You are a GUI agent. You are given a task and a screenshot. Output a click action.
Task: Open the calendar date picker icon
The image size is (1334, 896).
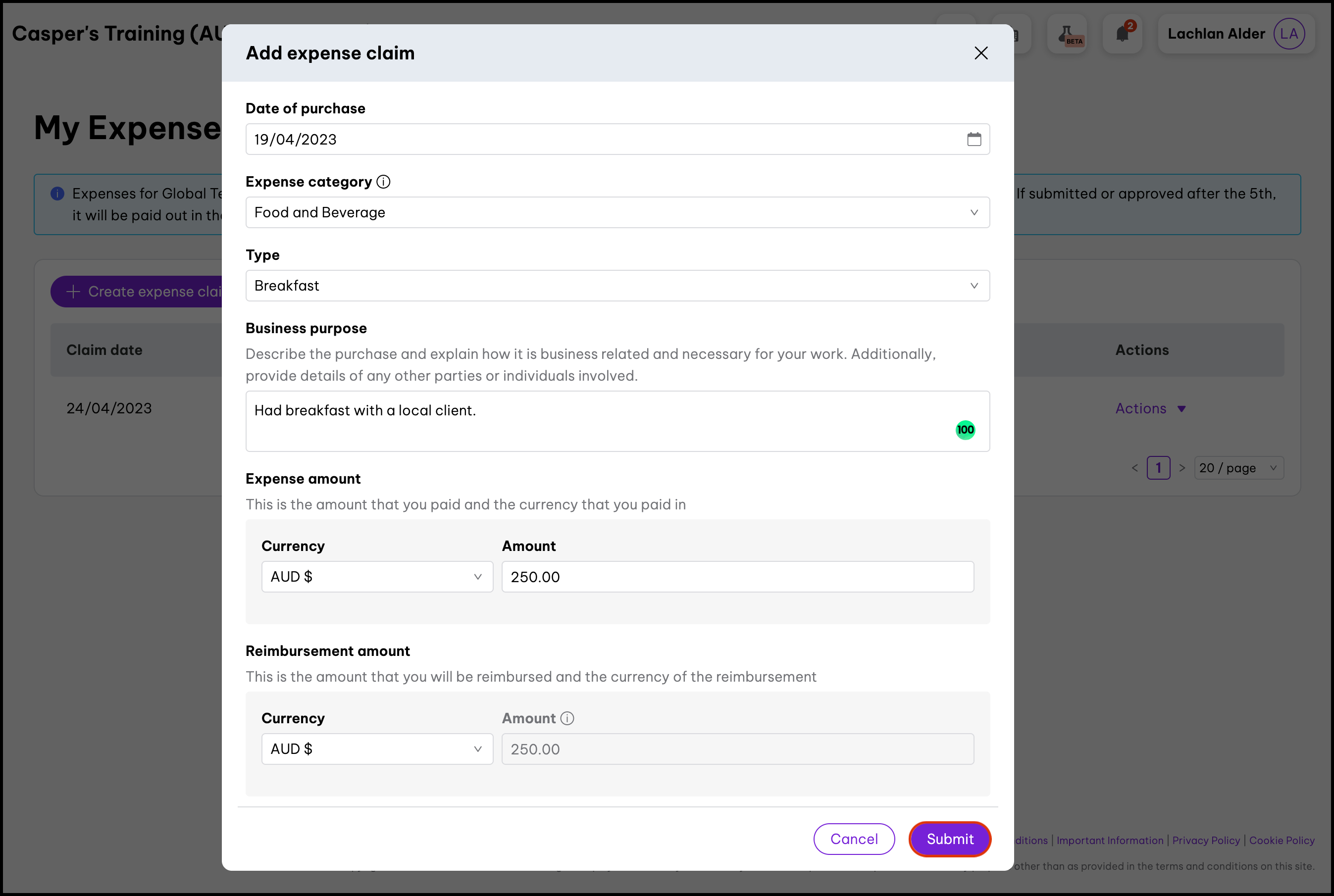[x=974, y=139]
